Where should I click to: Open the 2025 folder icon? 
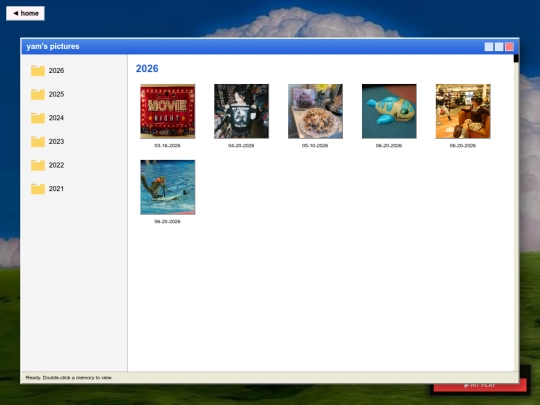pos(38,94)
